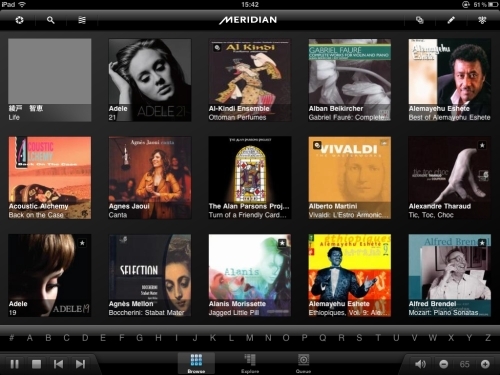
Task: Toggle the star on Tic, Toc, Choc album
Action: tap(482, 145)
